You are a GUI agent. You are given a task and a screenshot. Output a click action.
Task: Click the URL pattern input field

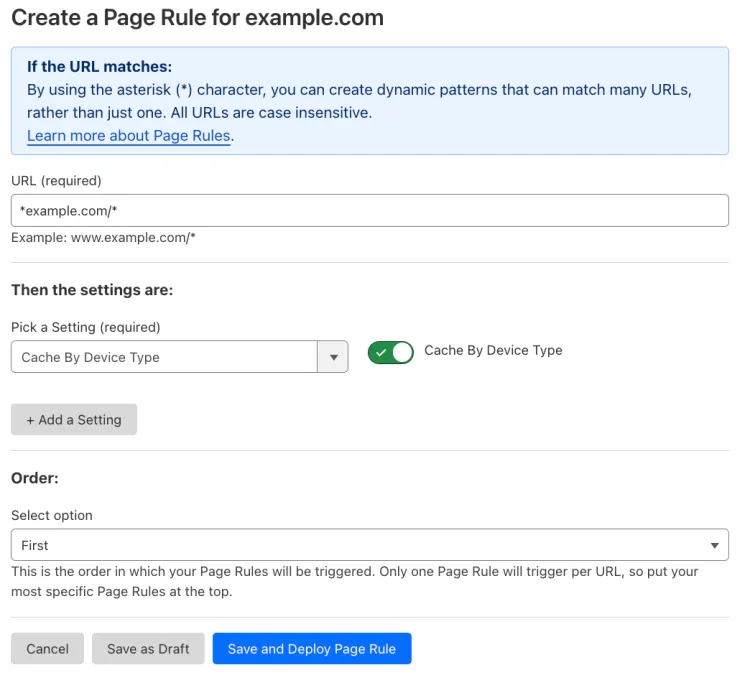click(369, 211)
